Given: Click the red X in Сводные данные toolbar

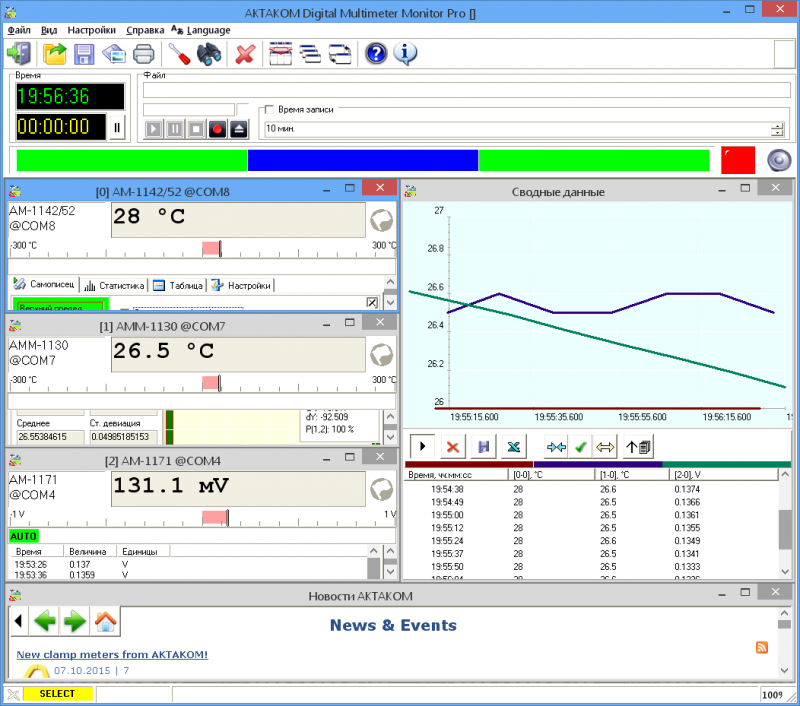Looking at the screenshot, I should (453, 447).
